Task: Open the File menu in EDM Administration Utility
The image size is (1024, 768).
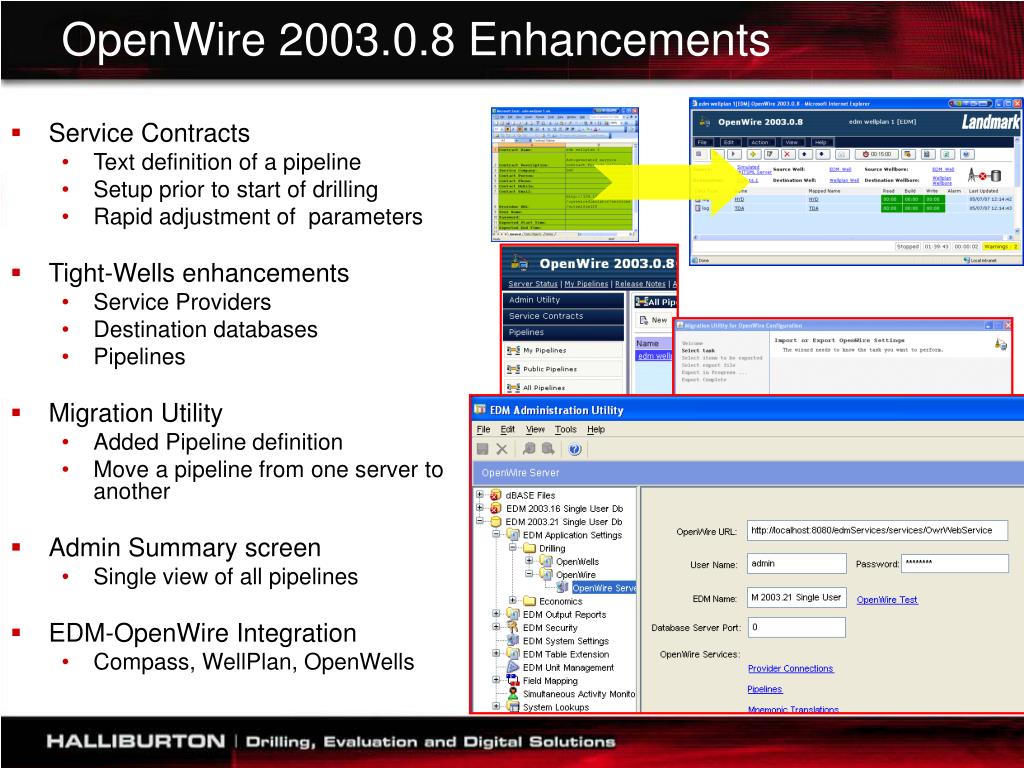Action: tap(483, 430)
